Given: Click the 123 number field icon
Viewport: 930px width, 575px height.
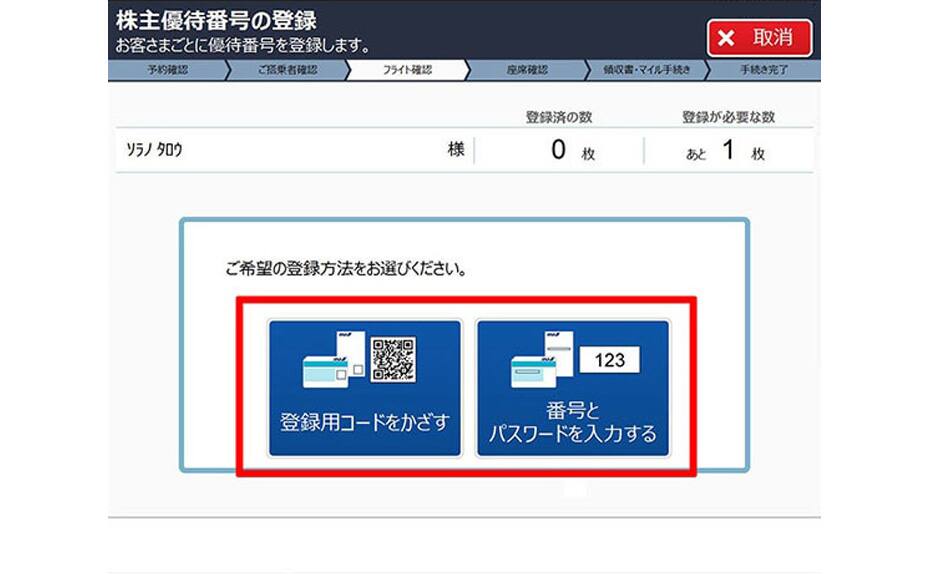Looking at the screenshot, I should click(610, 360).
